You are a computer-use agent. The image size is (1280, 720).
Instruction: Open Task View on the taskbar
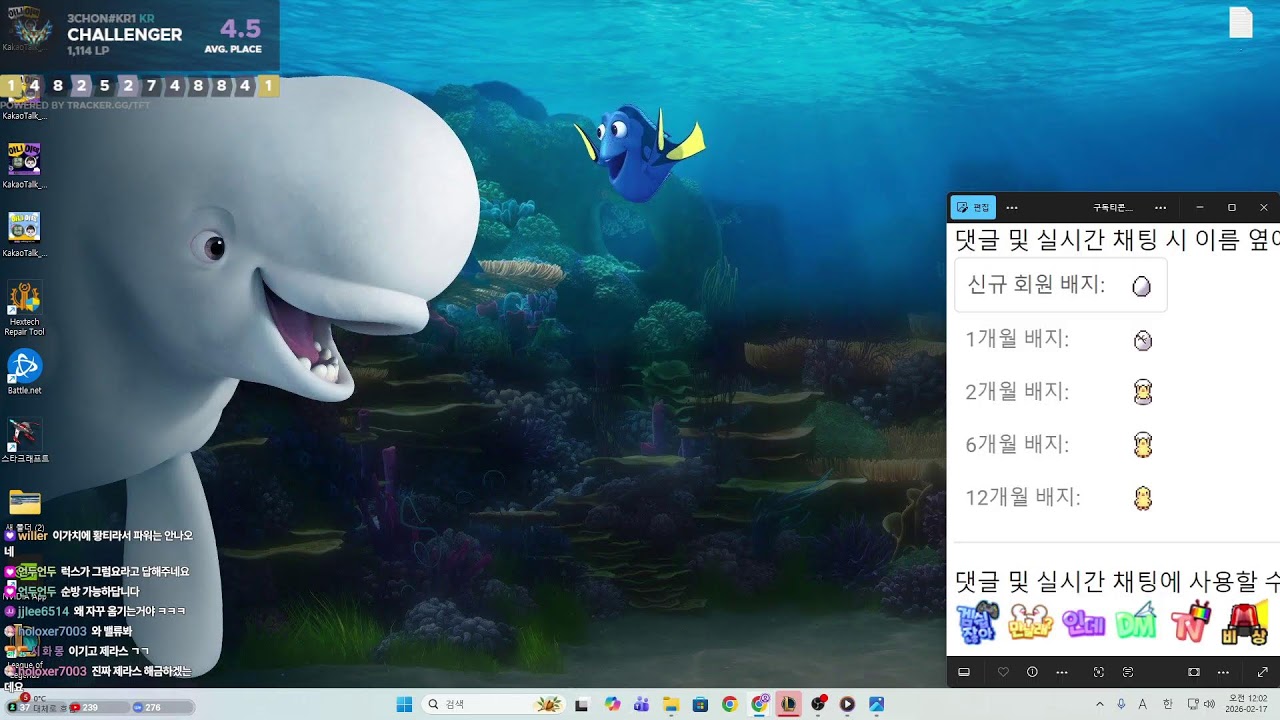[581, 704]
